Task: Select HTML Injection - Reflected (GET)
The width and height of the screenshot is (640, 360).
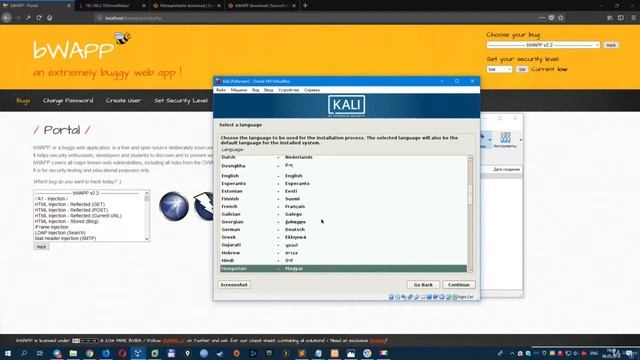Action: point(70,204)
